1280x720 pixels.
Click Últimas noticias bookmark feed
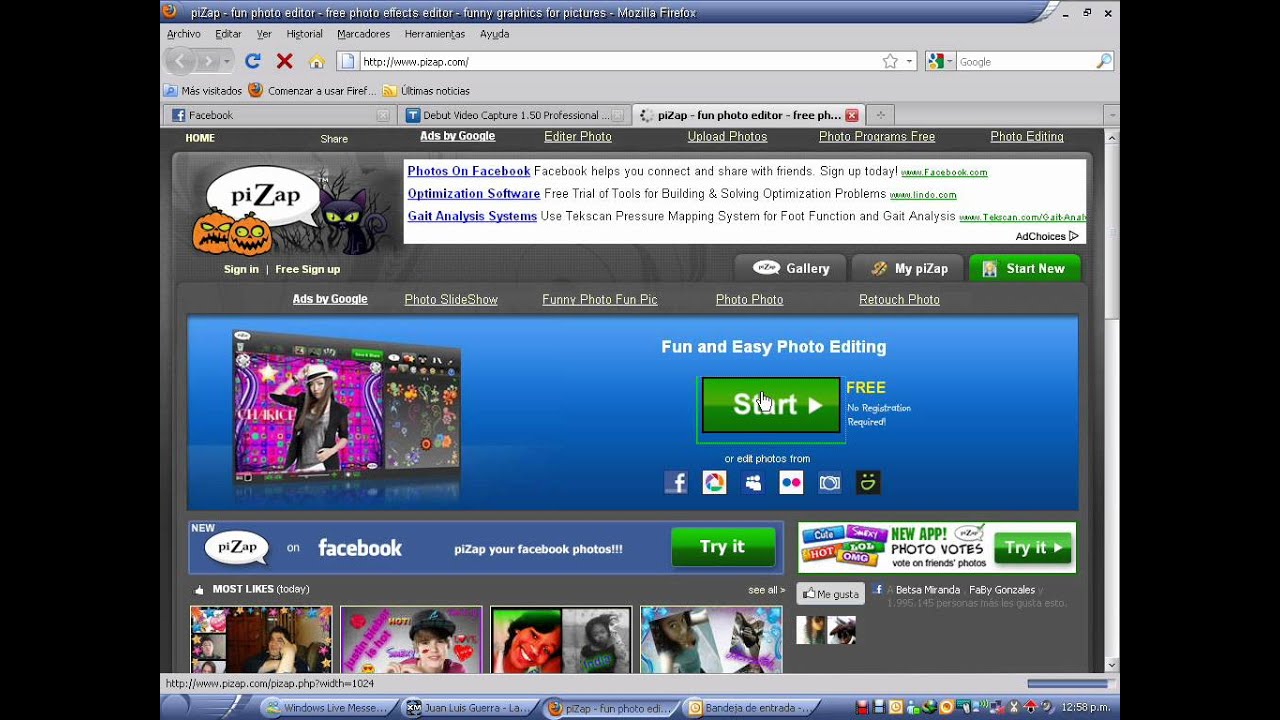(x=426, y=91)
